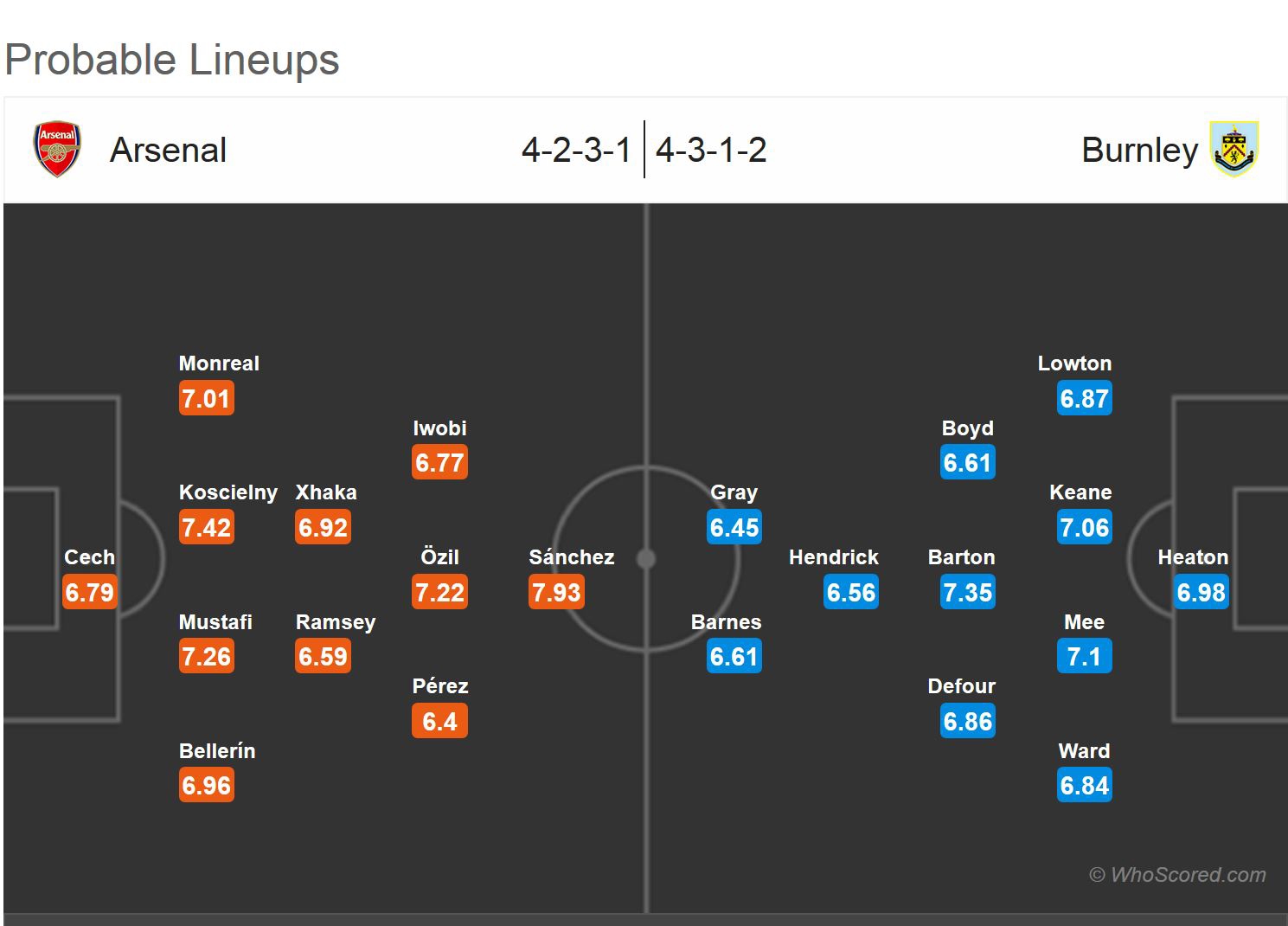
Task: Select Mee's 7.1 rating badge
Action: (x=1084, y=657)
